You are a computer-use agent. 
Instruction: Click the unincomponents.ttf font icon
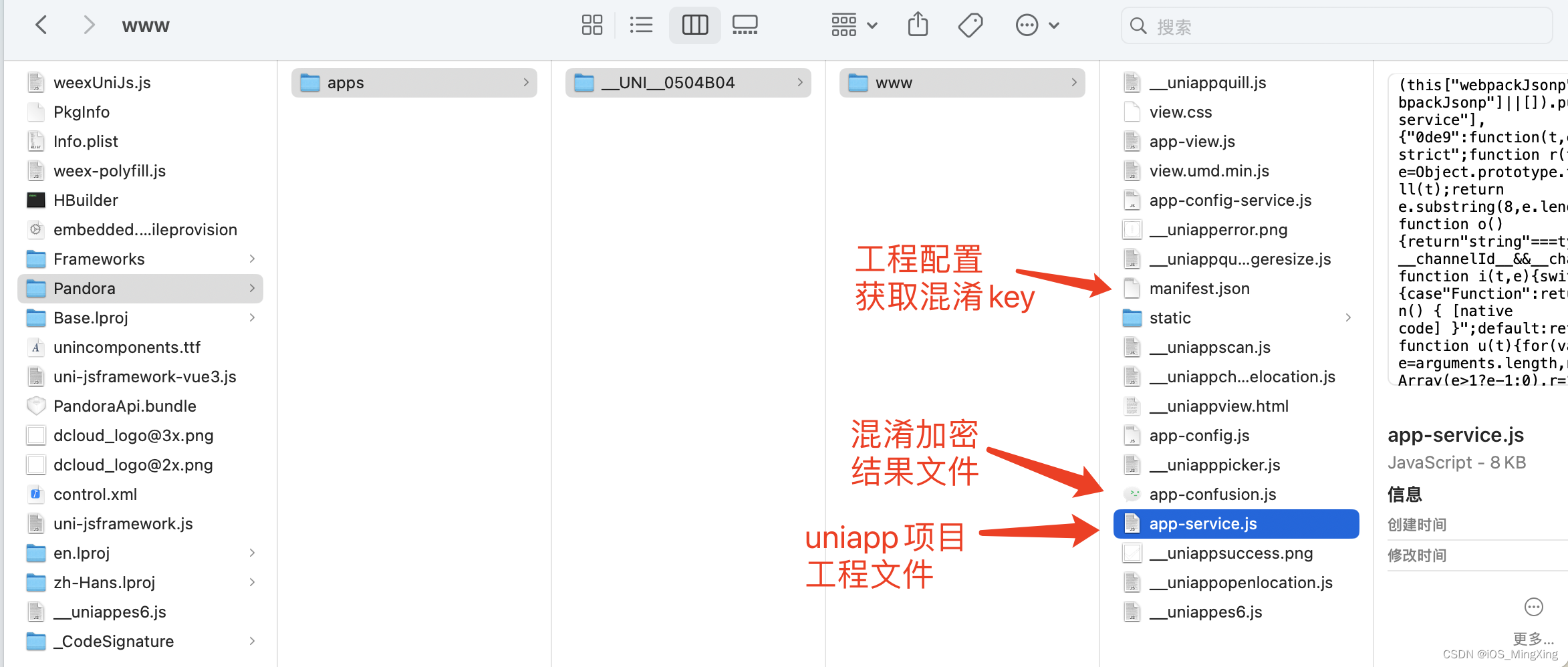(36, 348)
